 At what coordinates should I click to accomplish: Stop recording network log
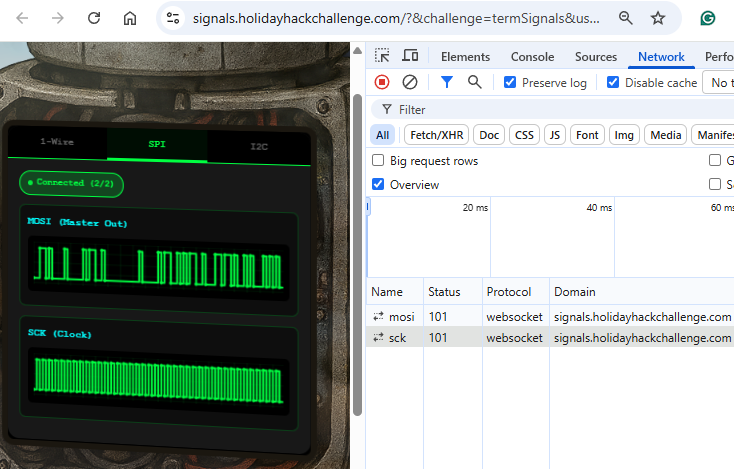point(382,82)
